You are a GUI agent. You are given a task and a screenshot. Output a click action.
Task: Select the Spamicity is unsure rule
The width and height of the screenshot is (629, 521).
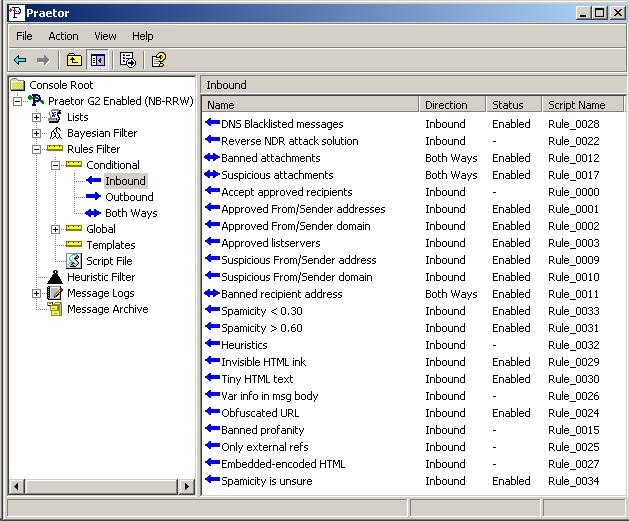click(267, 481)
